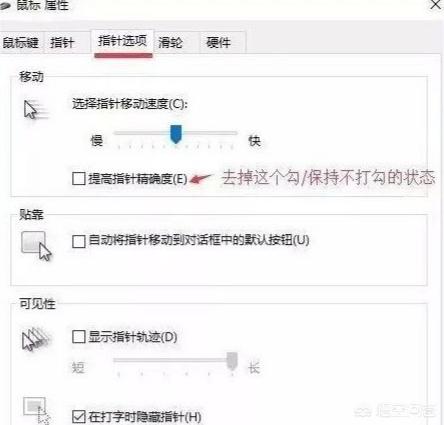The height and width of the screenshot is (425, 444).
Task: Click the 快 end of speed slider
Action: pyautogui.click(x=254, y=141)
